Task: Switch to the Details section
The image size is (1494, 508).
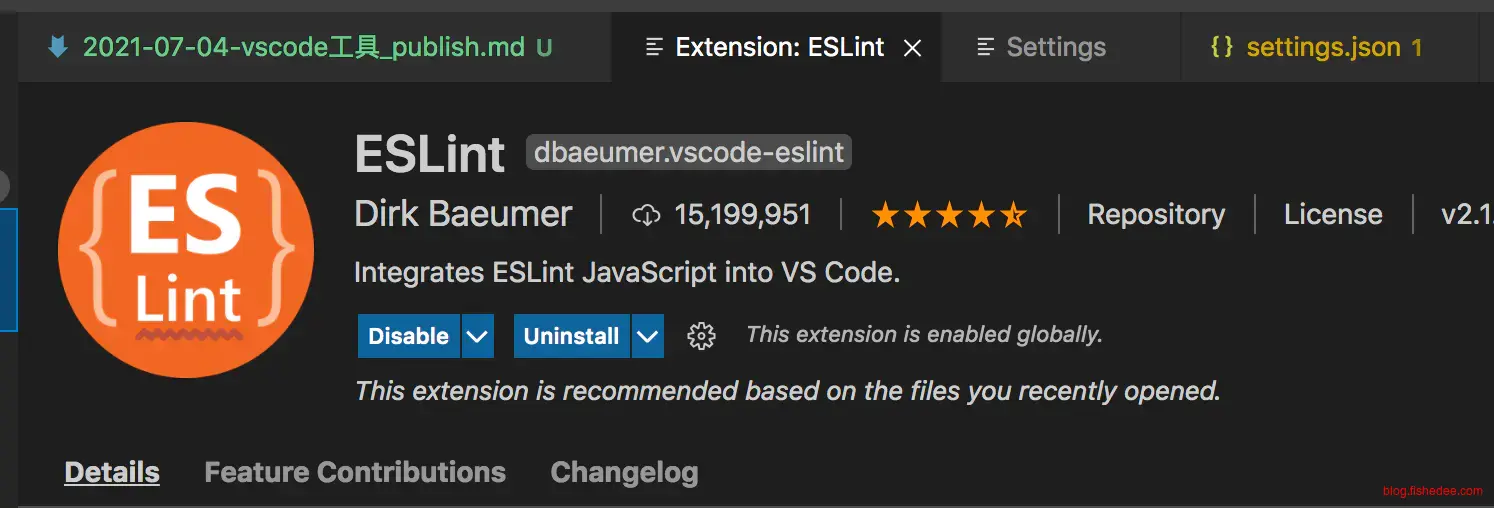Action: (112, 472)
